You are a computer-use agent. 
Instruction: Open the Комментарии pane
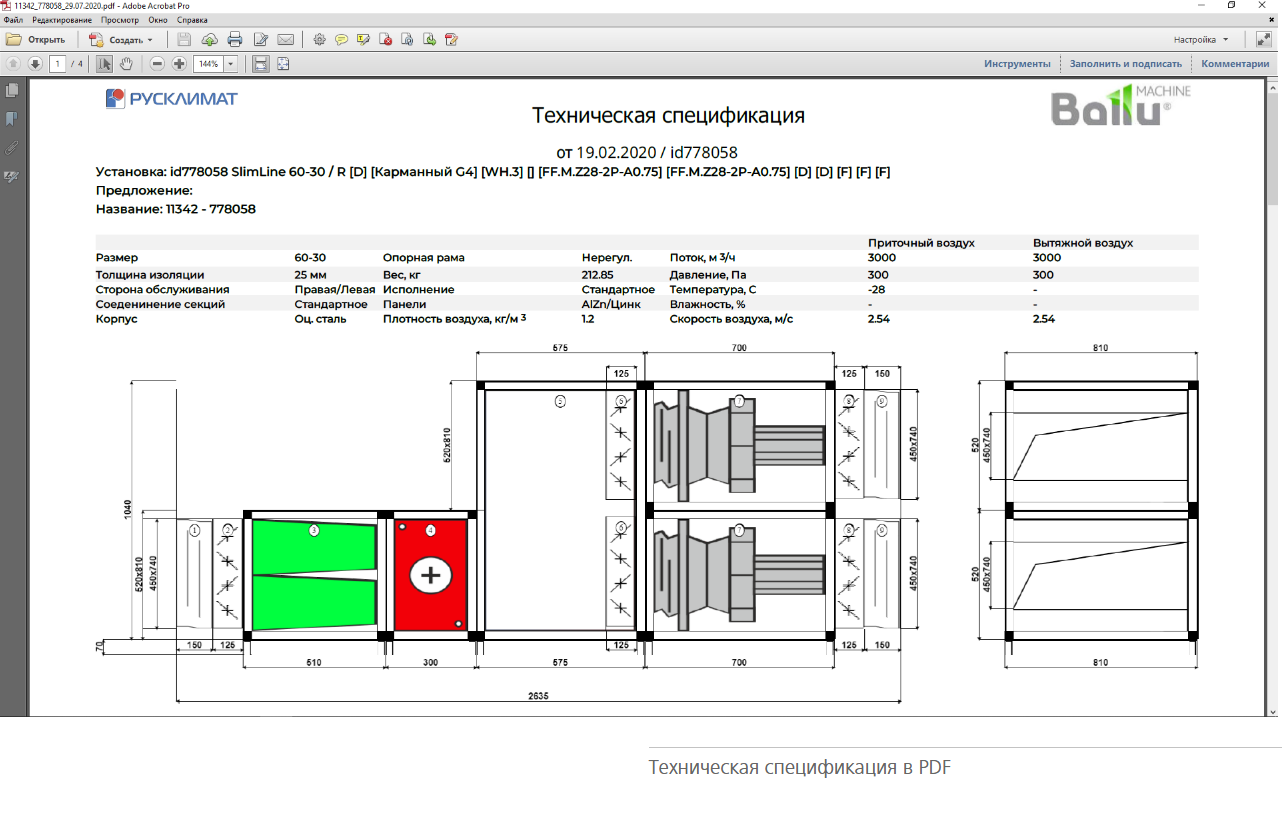point(1235,63)
